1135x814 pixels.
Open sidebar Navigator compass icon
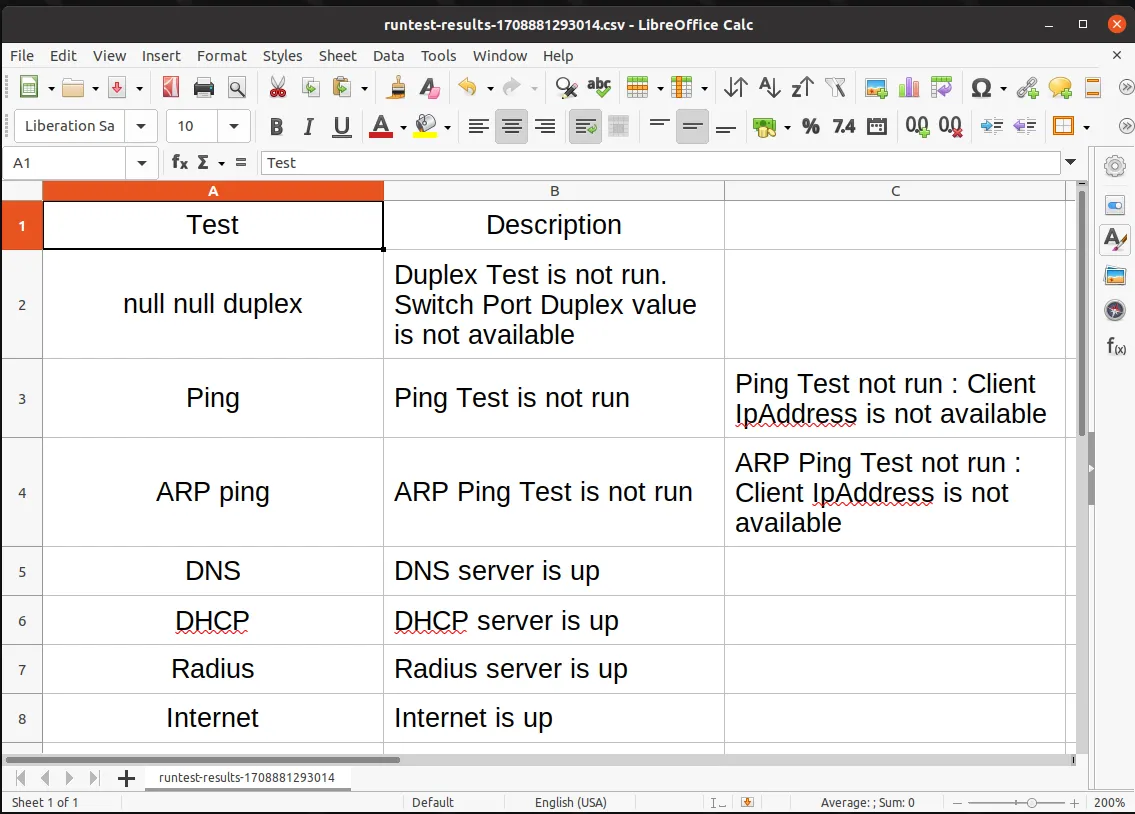point(1115,310)
